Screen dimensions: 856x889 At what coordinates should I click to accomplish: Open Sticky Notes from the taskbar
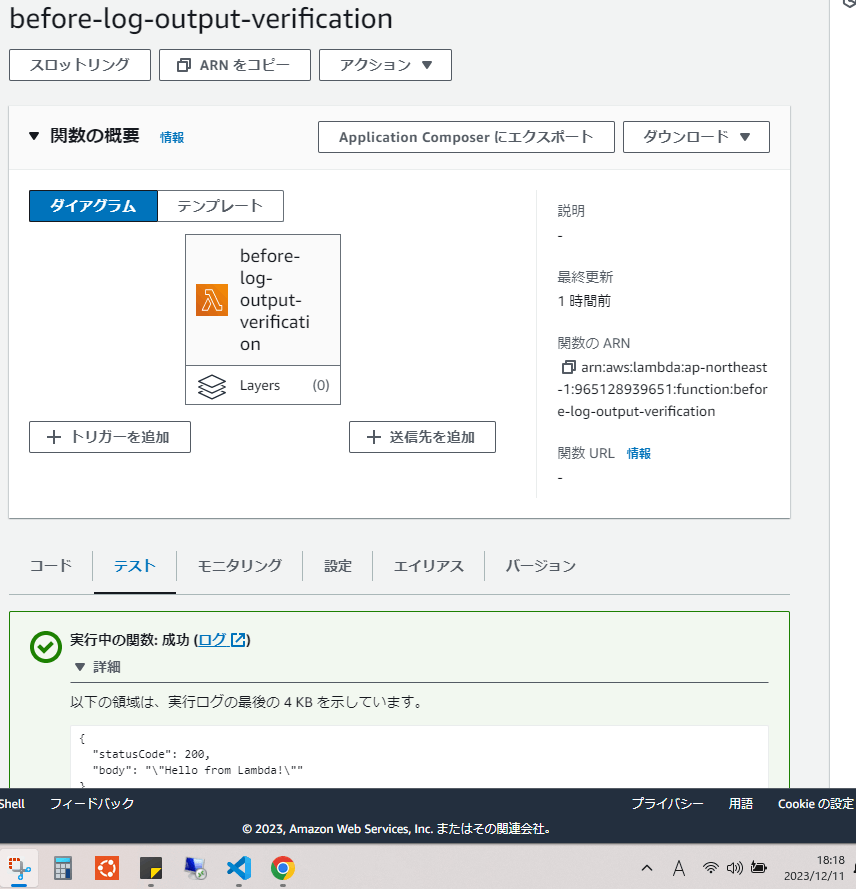[151, 868]
